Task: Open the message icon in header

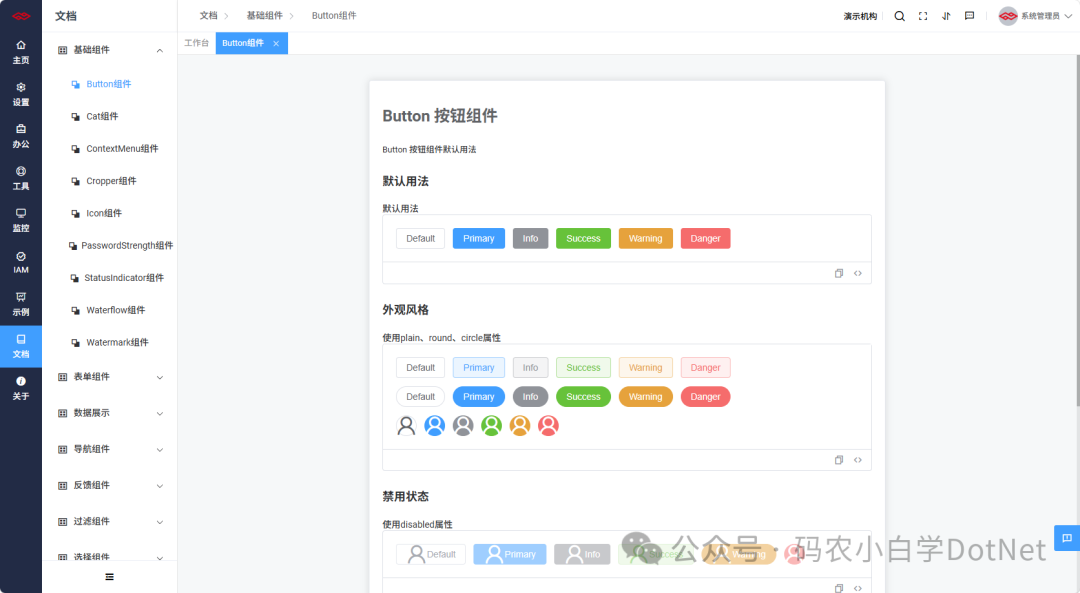Action: (x=970, y=16)
